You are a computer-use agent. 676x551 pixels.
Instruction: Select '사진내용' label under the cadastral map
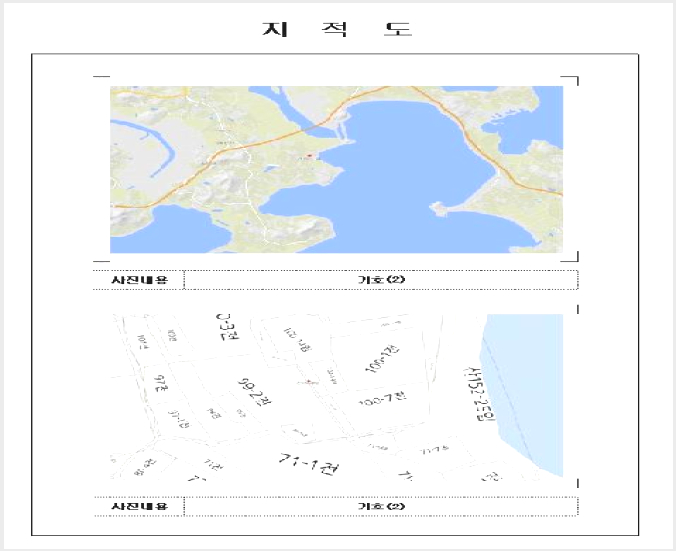coord(139,506)
